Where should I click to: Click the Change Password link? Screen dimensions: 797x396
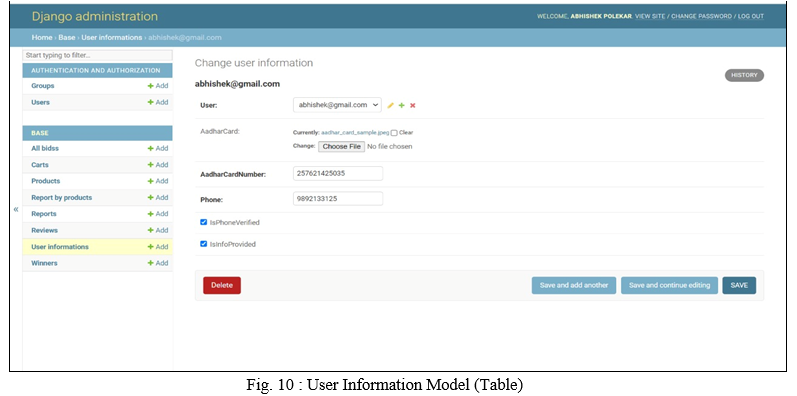(x=702, y=16)
